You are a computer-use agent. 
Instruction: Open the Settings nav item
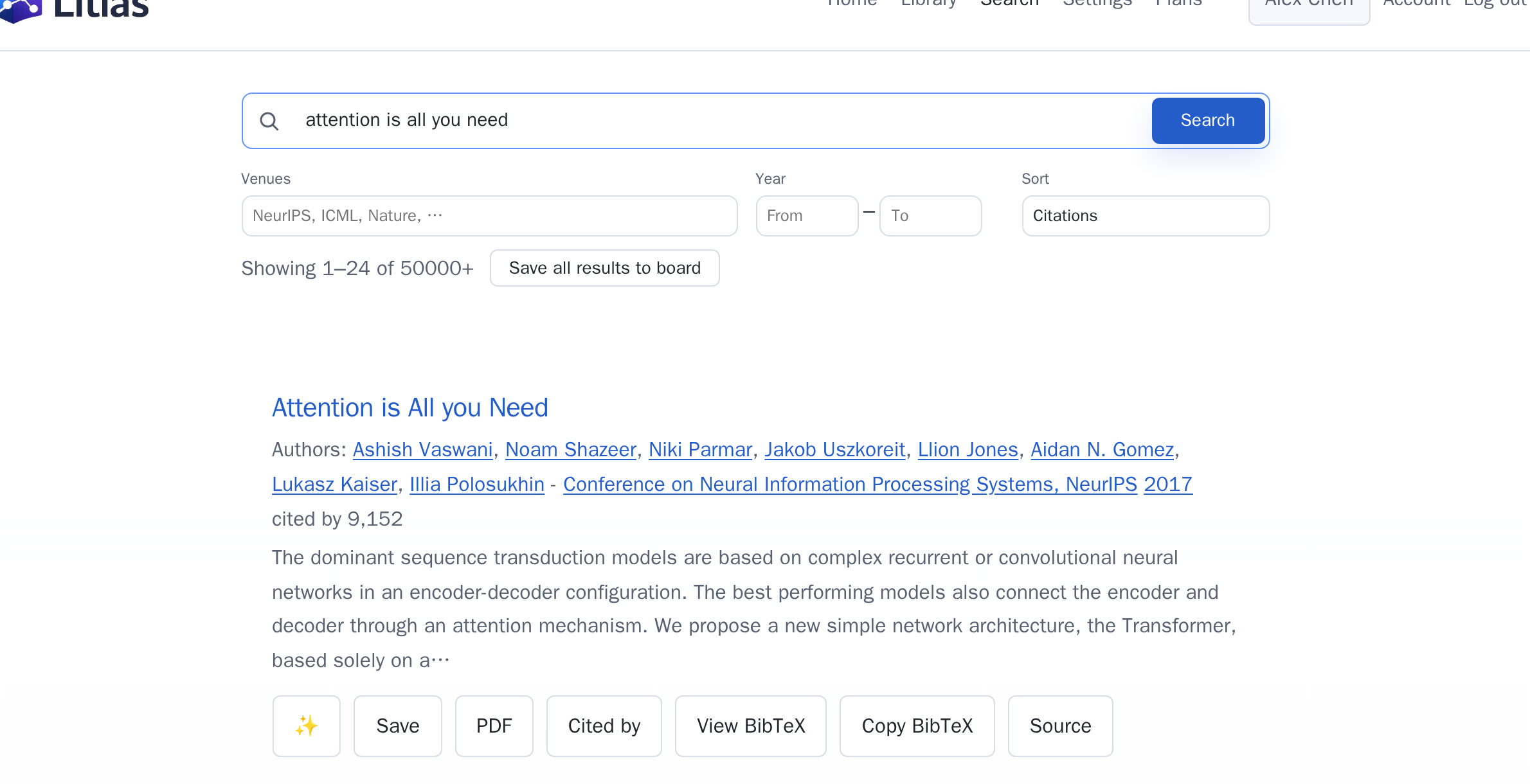1097,3
